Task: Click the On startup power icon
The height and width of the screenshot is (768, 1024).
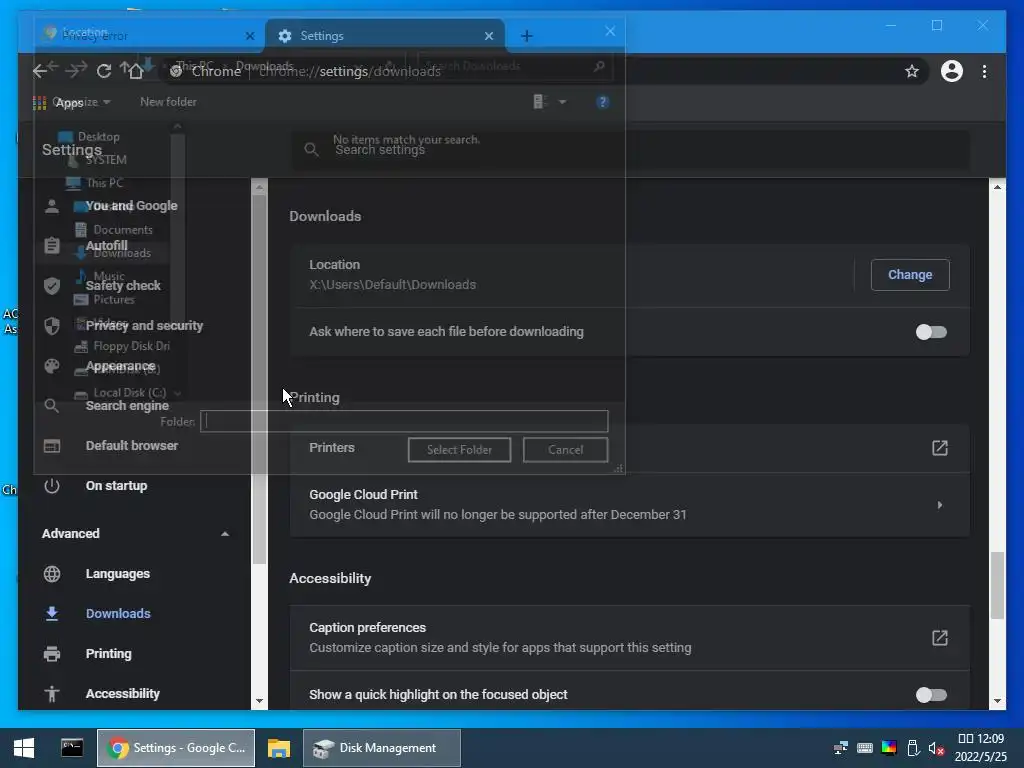Action: [x=52, y=486]
